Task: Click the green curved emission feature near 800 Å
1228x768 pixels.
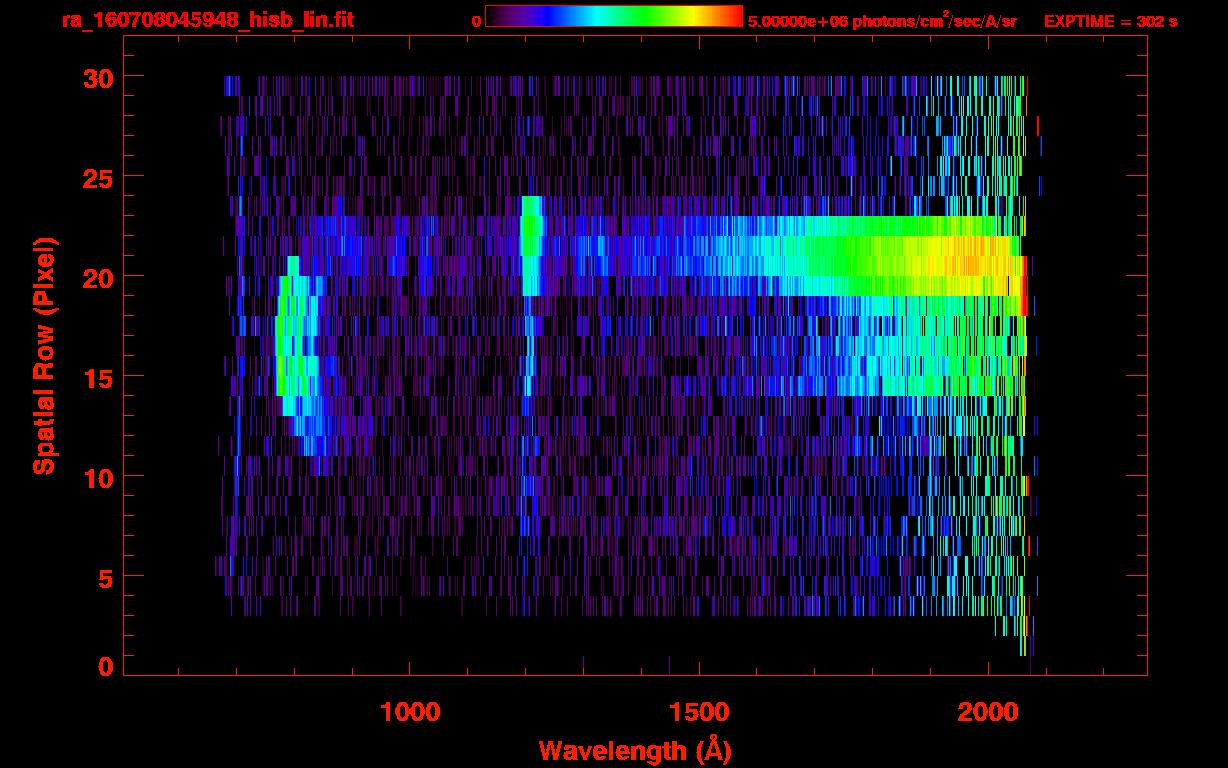Action: click(285, 340)
